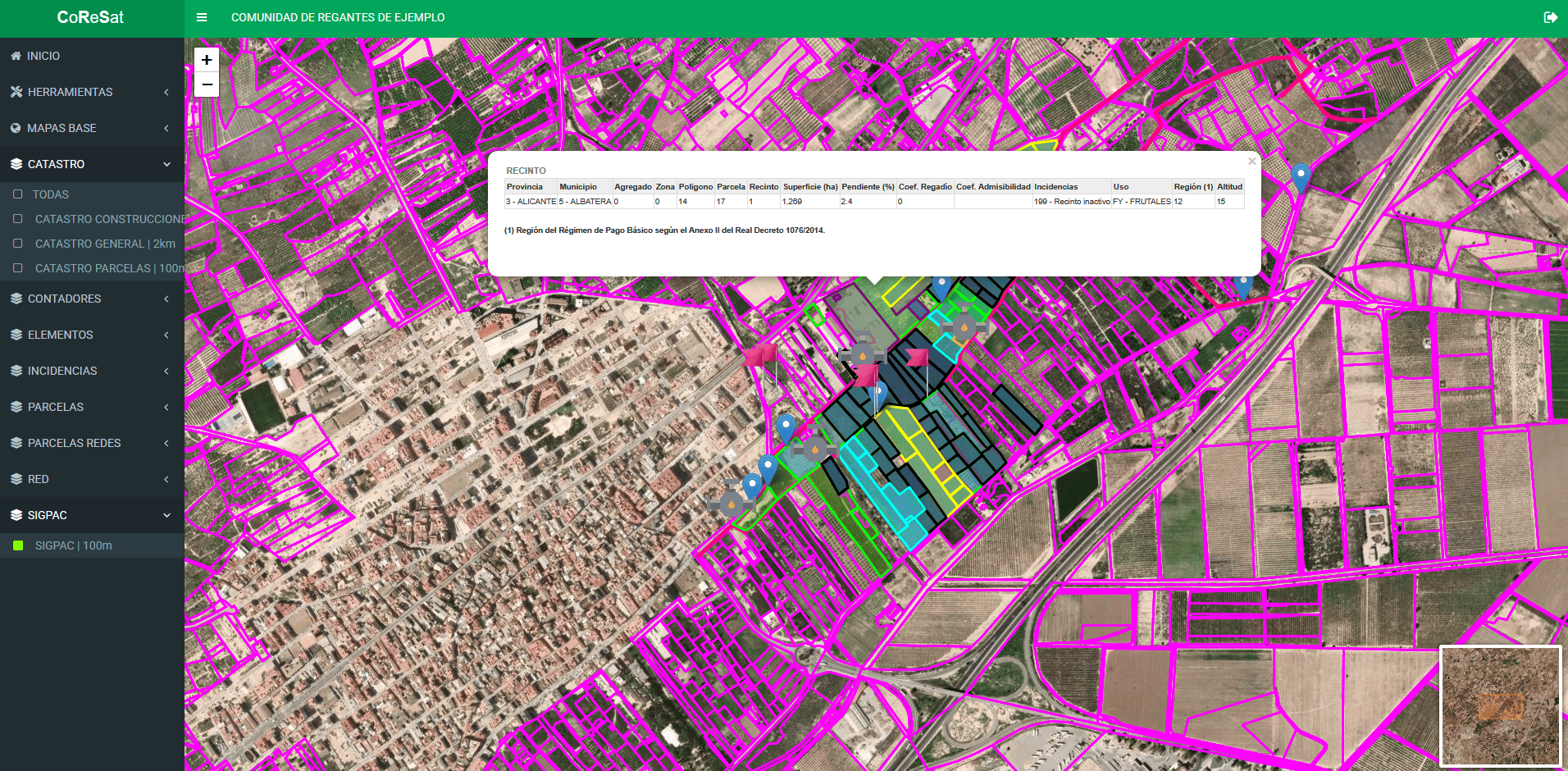This screenshot has width=1568, height=771.
Task: Enable the TODAS catastro layer checkbox
Action: 18,194
